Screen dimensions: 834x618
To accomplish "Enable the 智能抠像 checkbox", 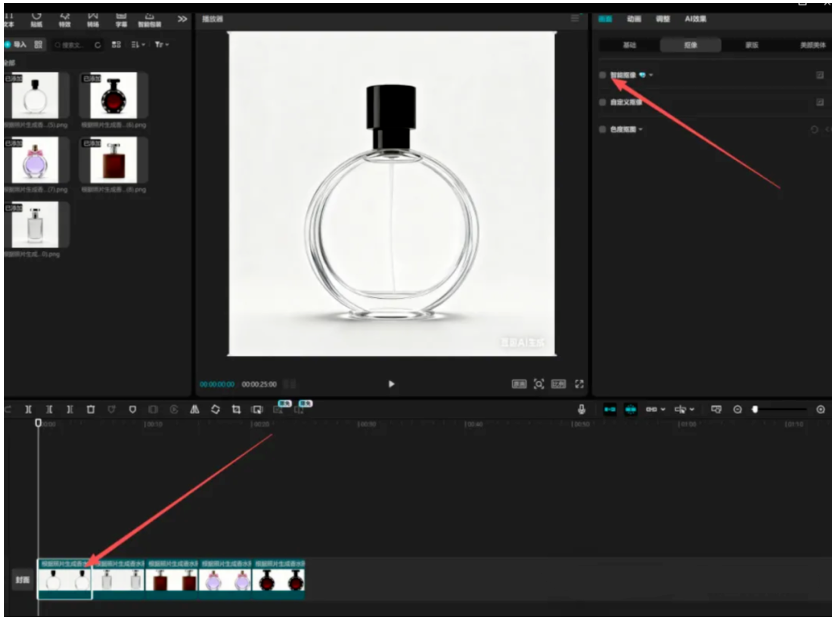I will [x=602, y=75].
